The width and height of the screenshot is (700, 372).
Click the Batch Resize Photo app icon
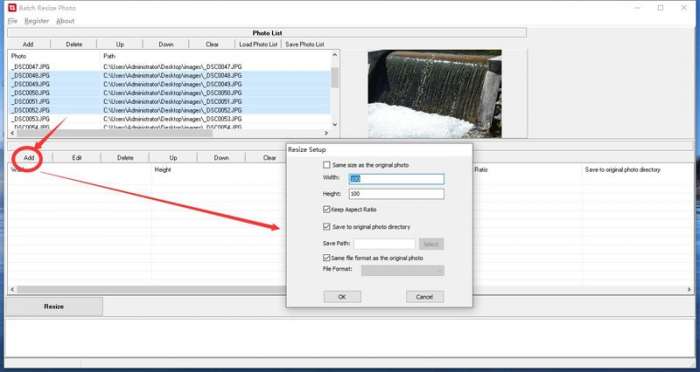coord(12,8)
